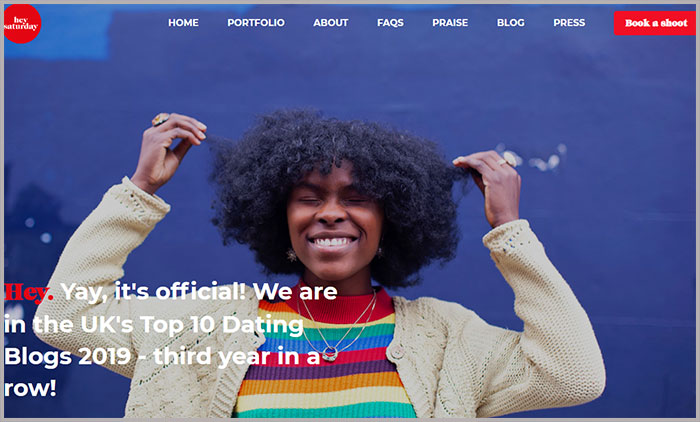This screenshot has height=422, width=700.
Task: Open the BLOG link in navigation
Action: coord(510,23)
